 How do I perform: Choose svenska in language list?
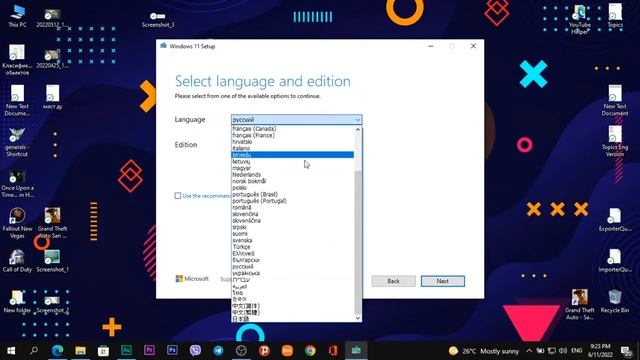[293, 240]
